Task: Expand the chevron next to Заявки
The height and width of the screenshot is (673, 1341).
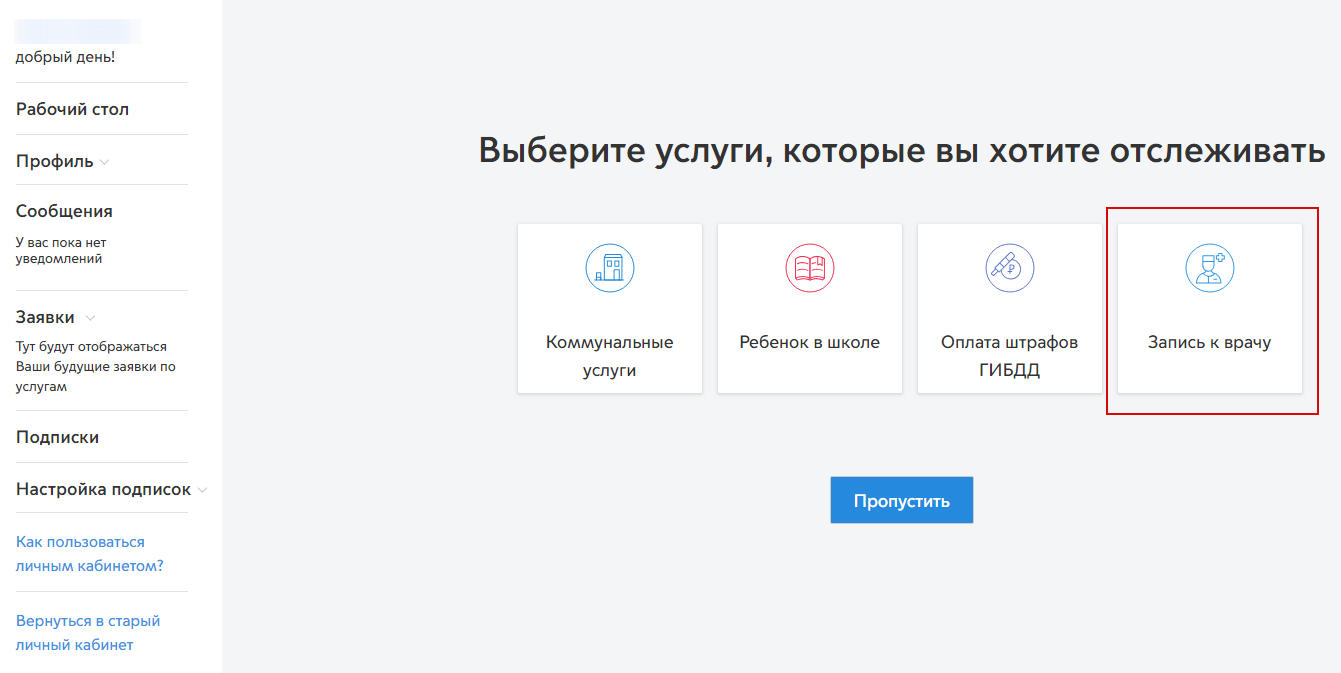Action: click(x=90, y=318)
